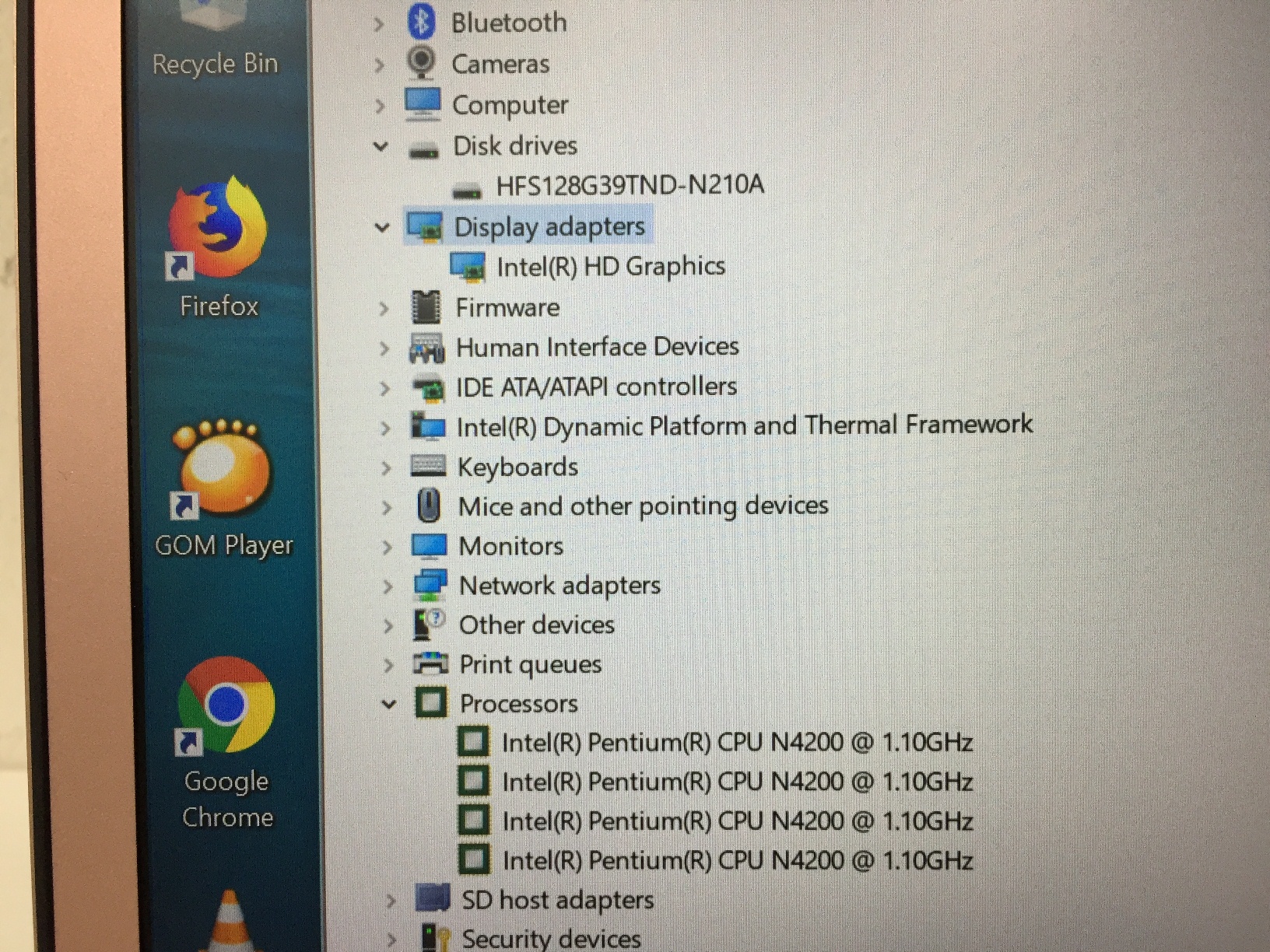Image resolution: width=1270 pixels, height=952 pixels.
Task: Click the Cameras webcam icon
Action: pos(422,63)
